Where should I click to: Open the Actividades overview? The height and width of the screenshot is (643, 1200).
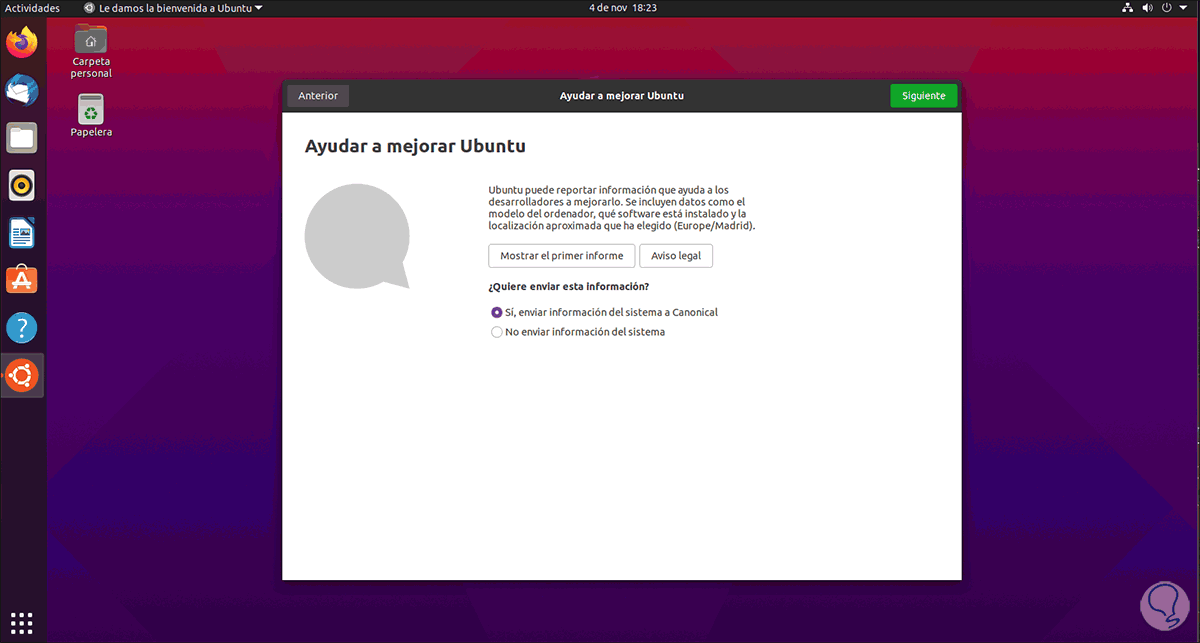pos(32,8)
